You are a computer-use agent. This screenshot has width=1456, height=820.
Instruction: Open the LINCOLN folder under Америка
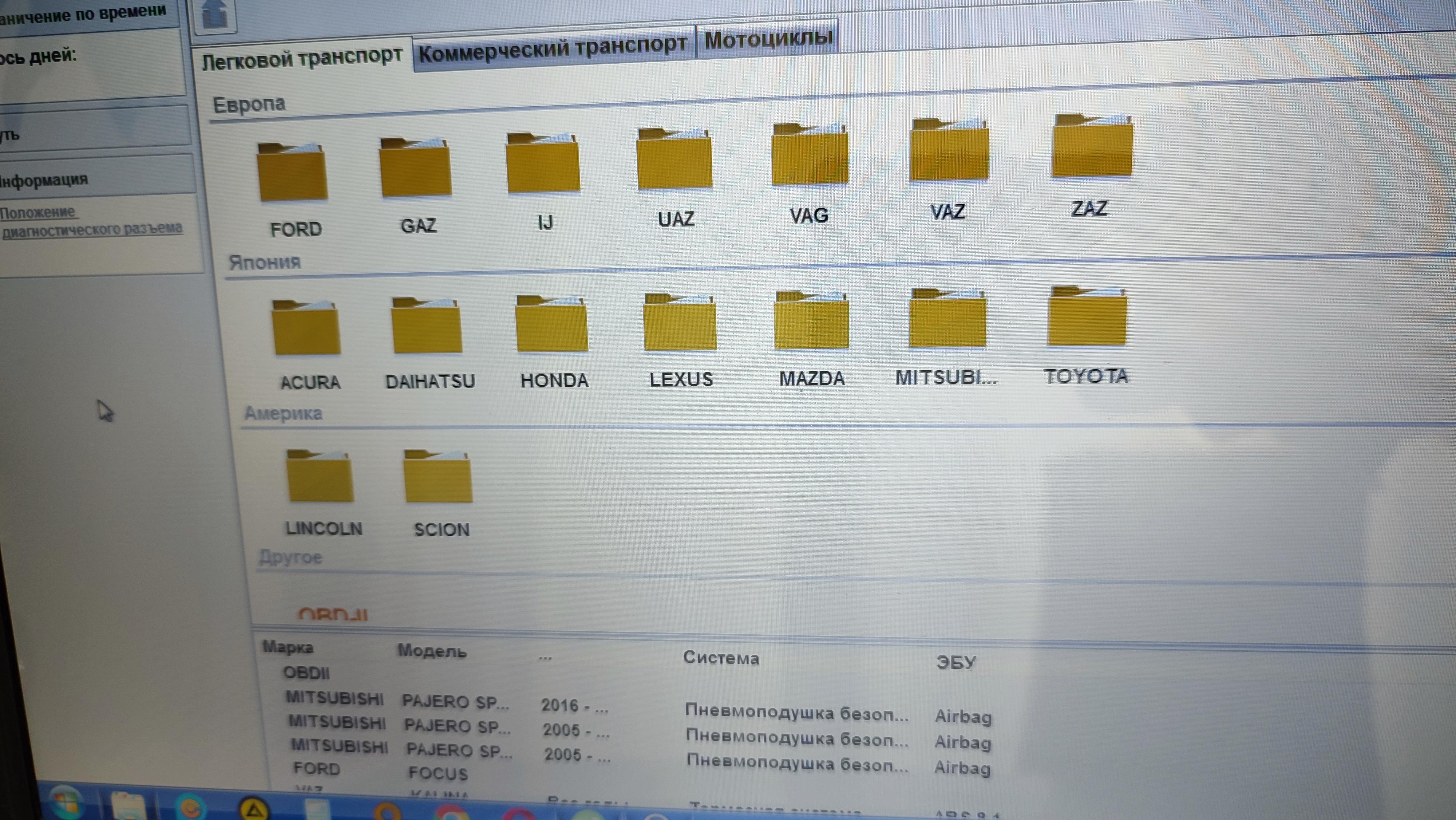coord(320,476)
